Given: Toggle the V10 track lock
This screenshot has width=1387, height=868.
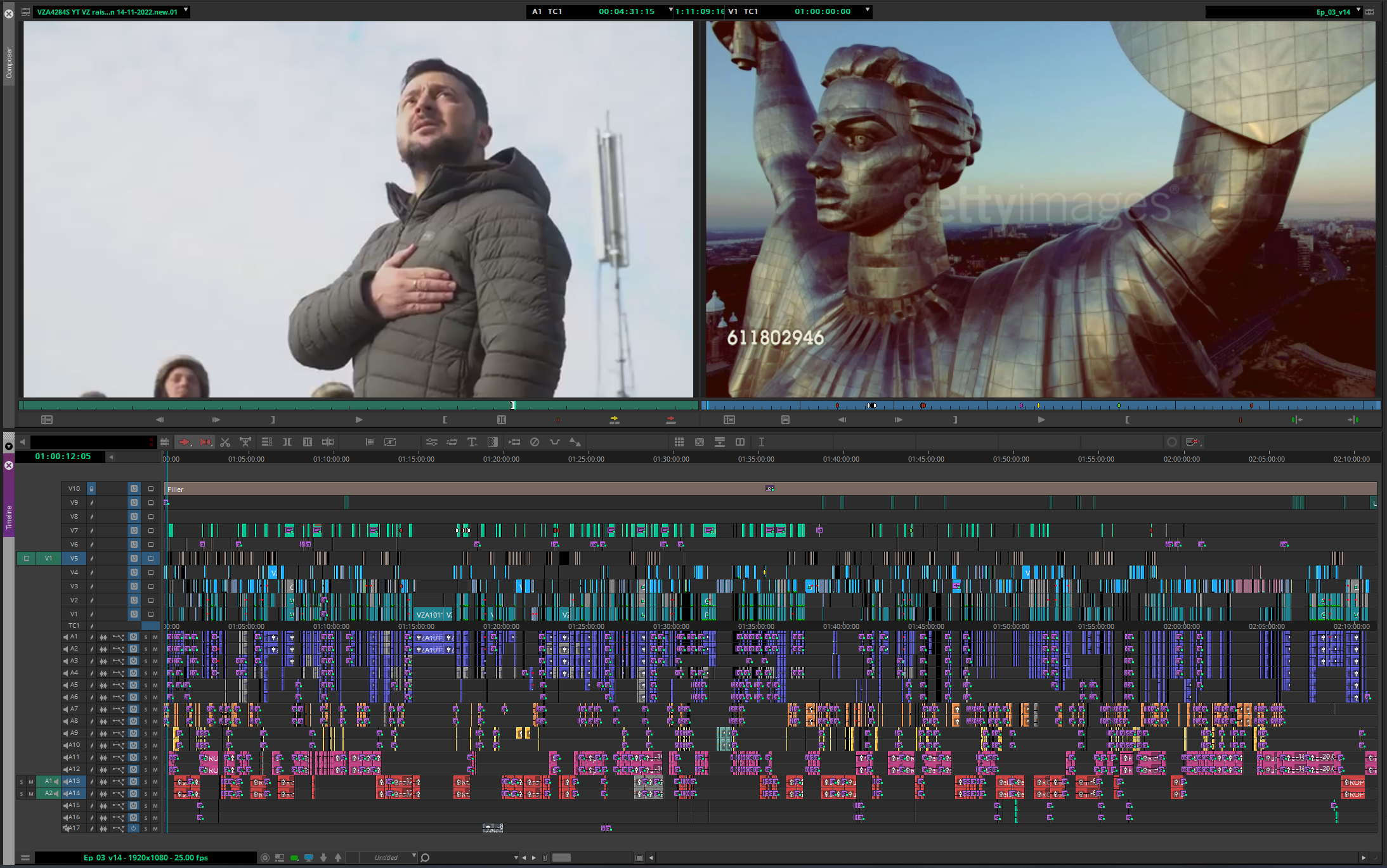Looking at the screenshot, I should (x=91, y=489).
